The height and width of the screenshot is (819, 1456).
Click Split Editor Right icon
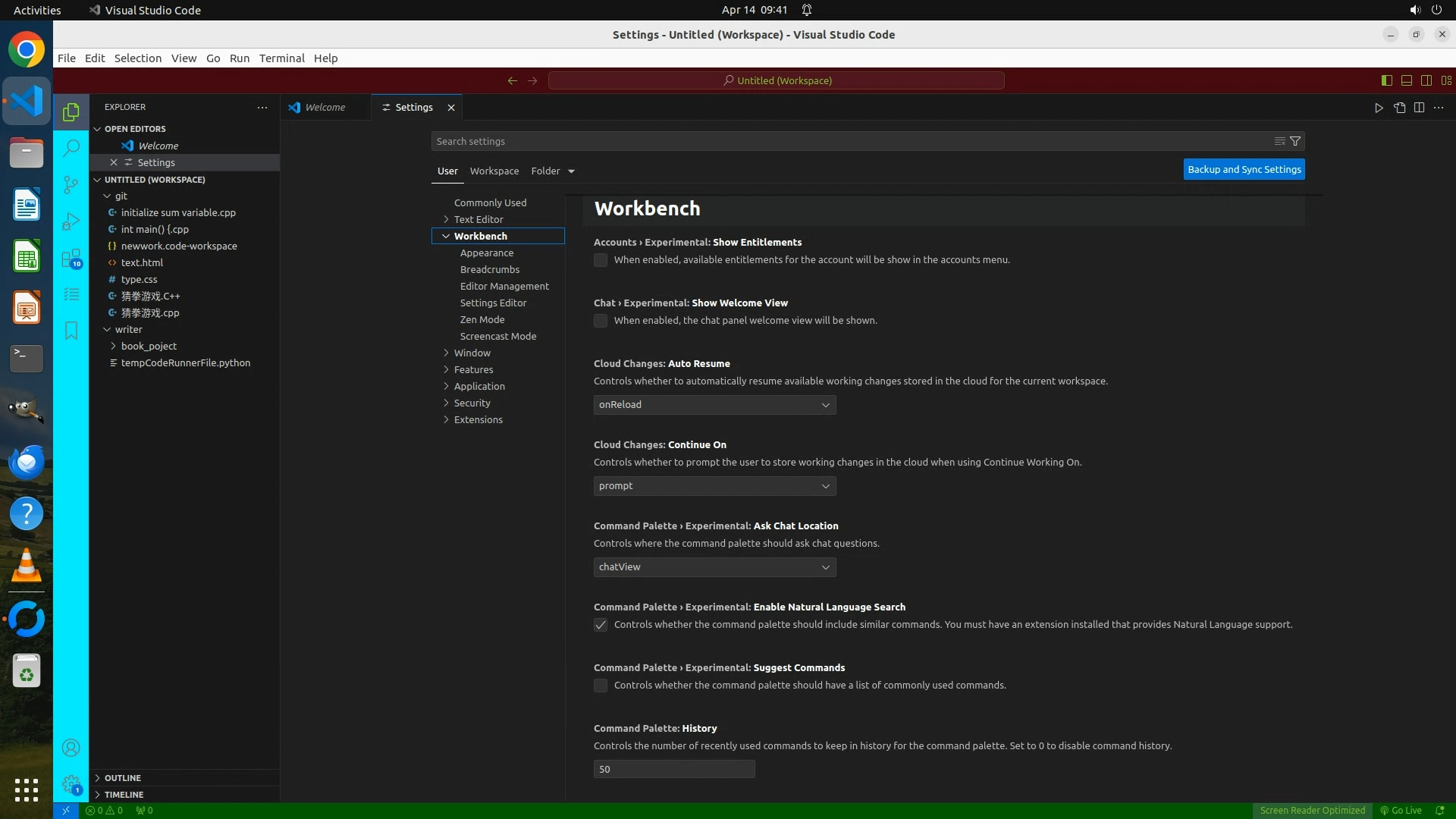[1419, 108]
